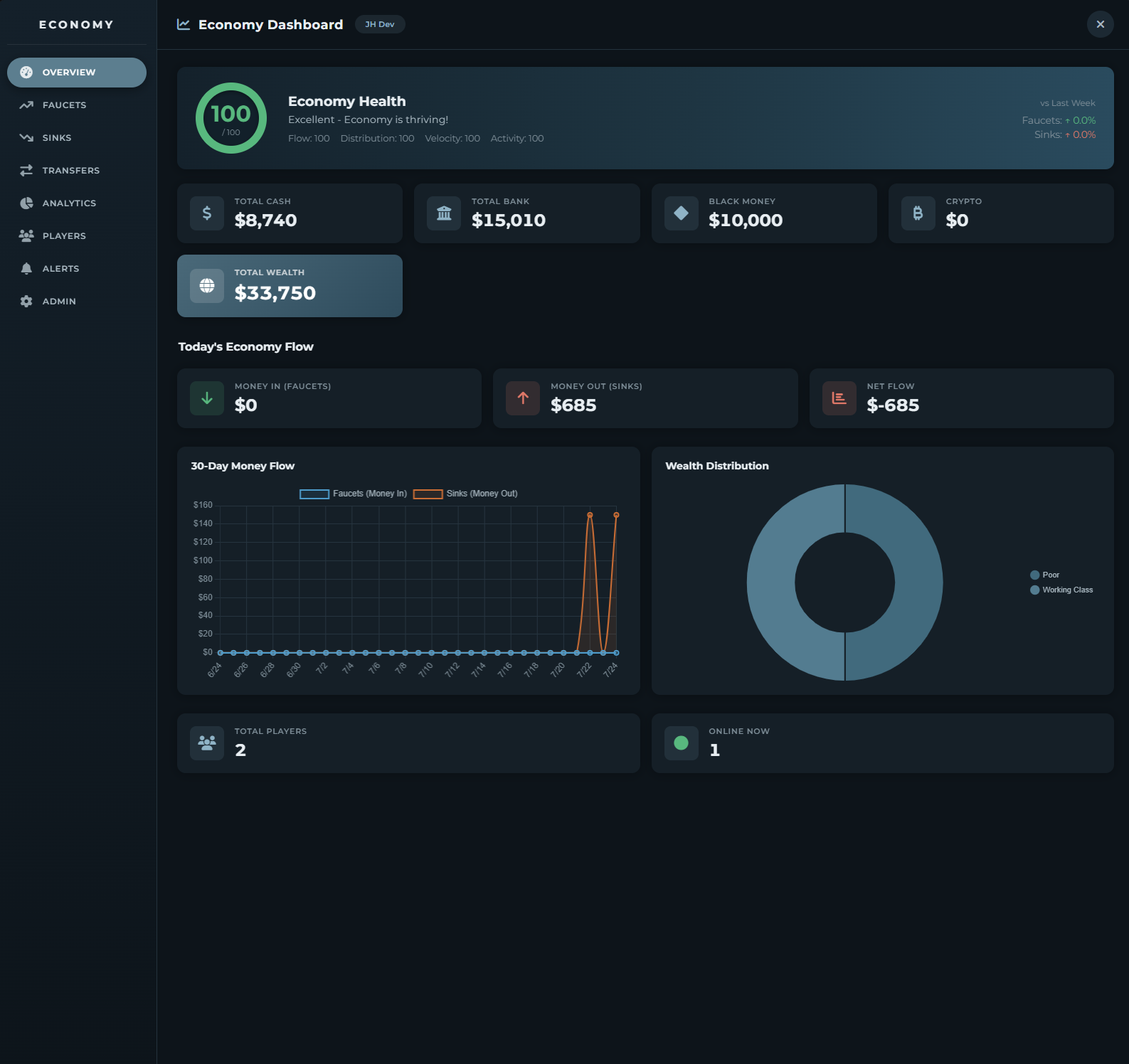Click the $10,000 black money value

pyautogui.click(x=746, y=220)
